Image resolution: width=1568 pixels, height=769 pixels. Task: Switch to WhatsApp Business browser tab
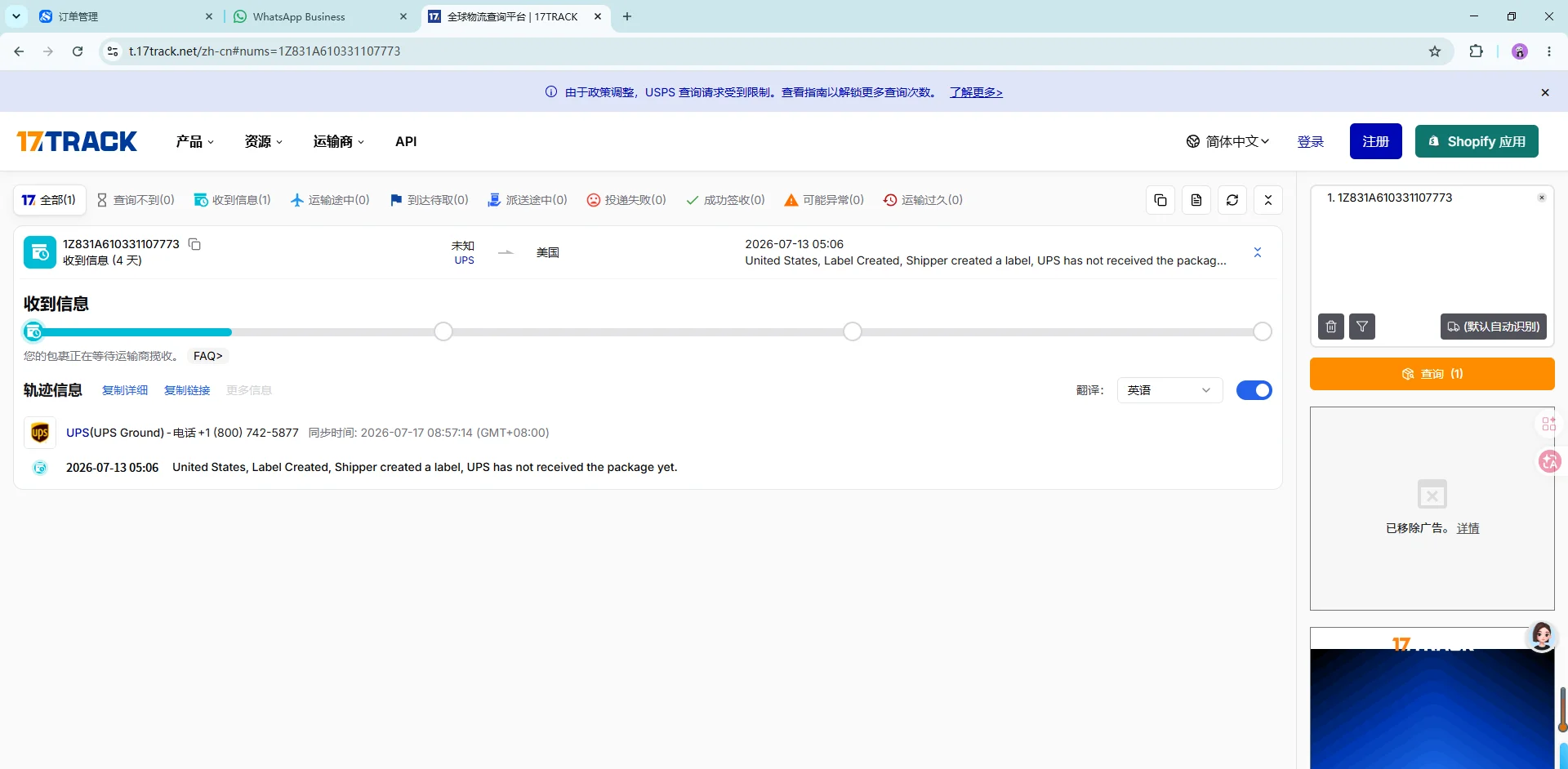click(319, 16)
